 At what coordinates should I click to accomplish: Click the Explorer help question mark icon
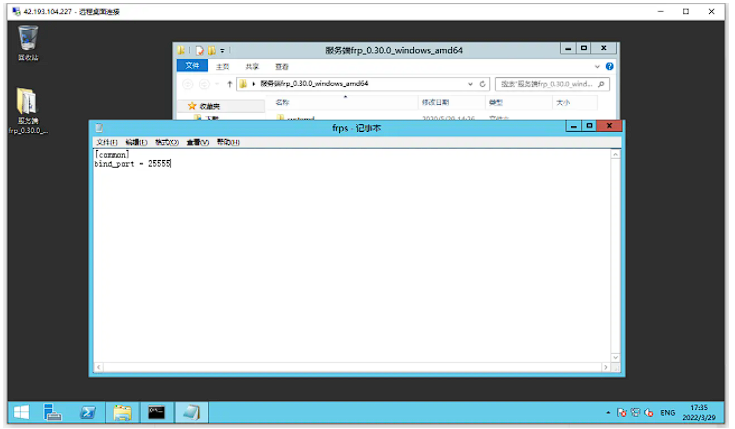(611, 65)
